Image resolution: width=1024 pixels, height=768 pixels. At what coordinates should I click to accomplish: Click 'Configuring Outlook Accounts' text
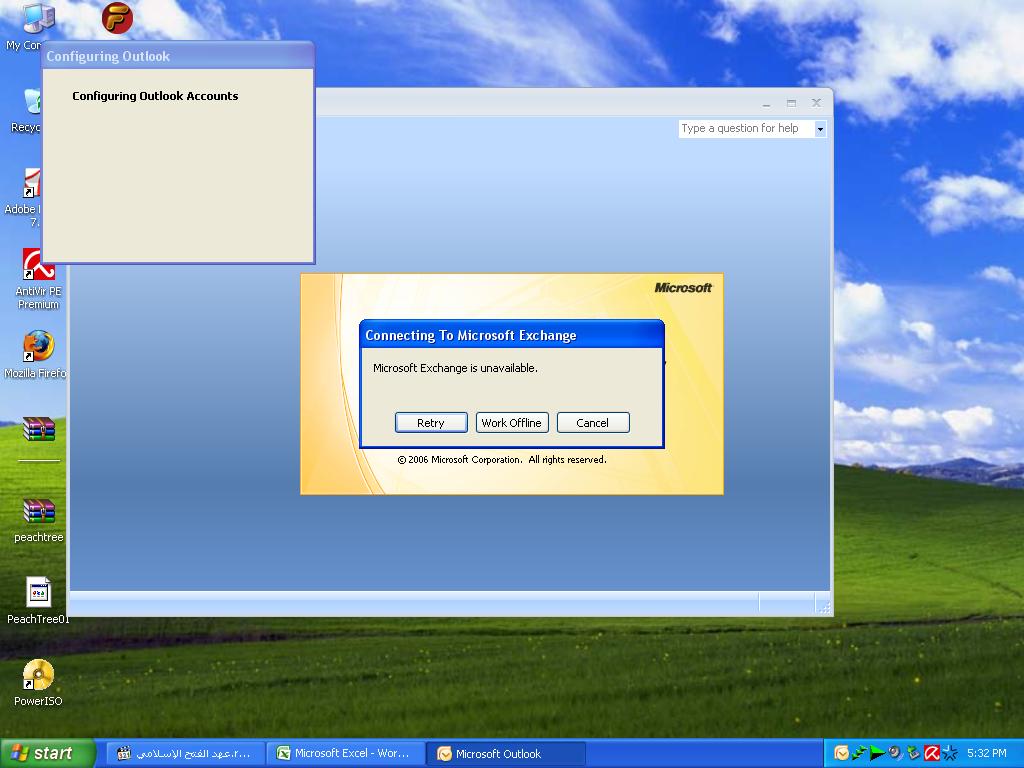click(x=155, y=96)
